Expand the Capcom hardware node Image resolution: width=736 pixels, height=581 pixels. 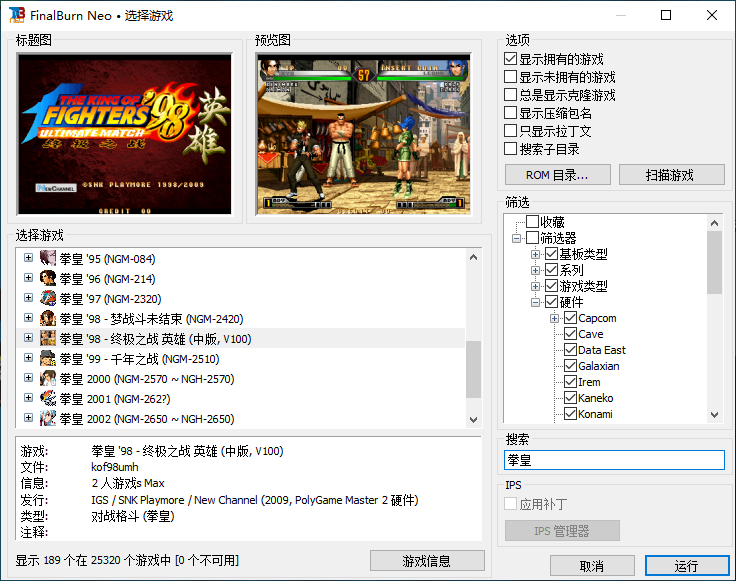(x=554, y=318)
